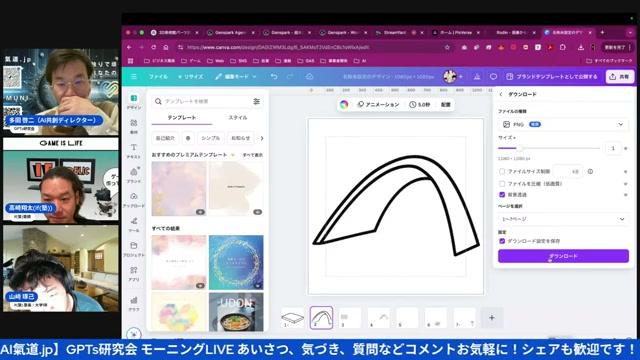Open the Canva hamburger main menu
Viewport: 640px width, 360px height.
(133, 77)
